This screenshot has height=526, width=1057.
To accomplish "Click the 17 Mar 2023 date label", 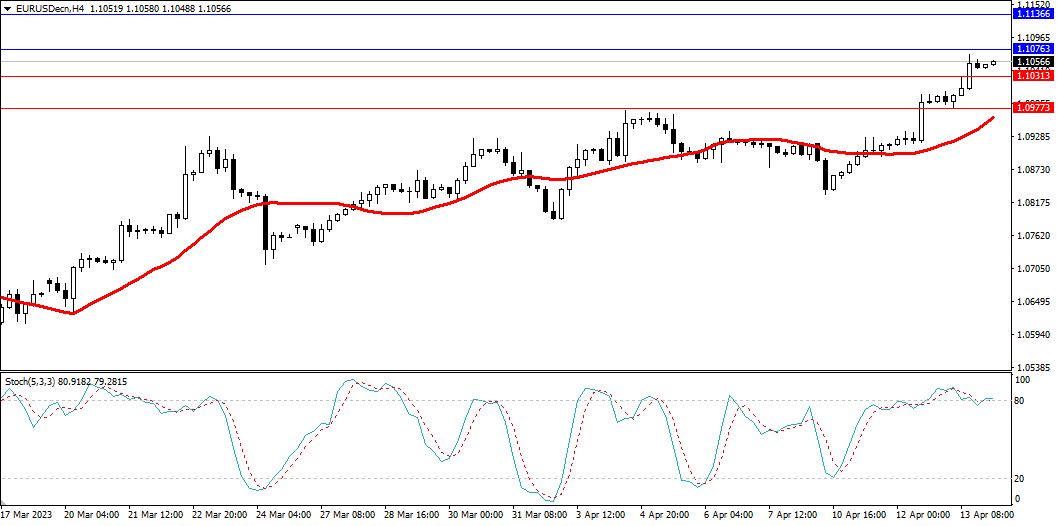I will pyautogui.click(x=26, y=515).
